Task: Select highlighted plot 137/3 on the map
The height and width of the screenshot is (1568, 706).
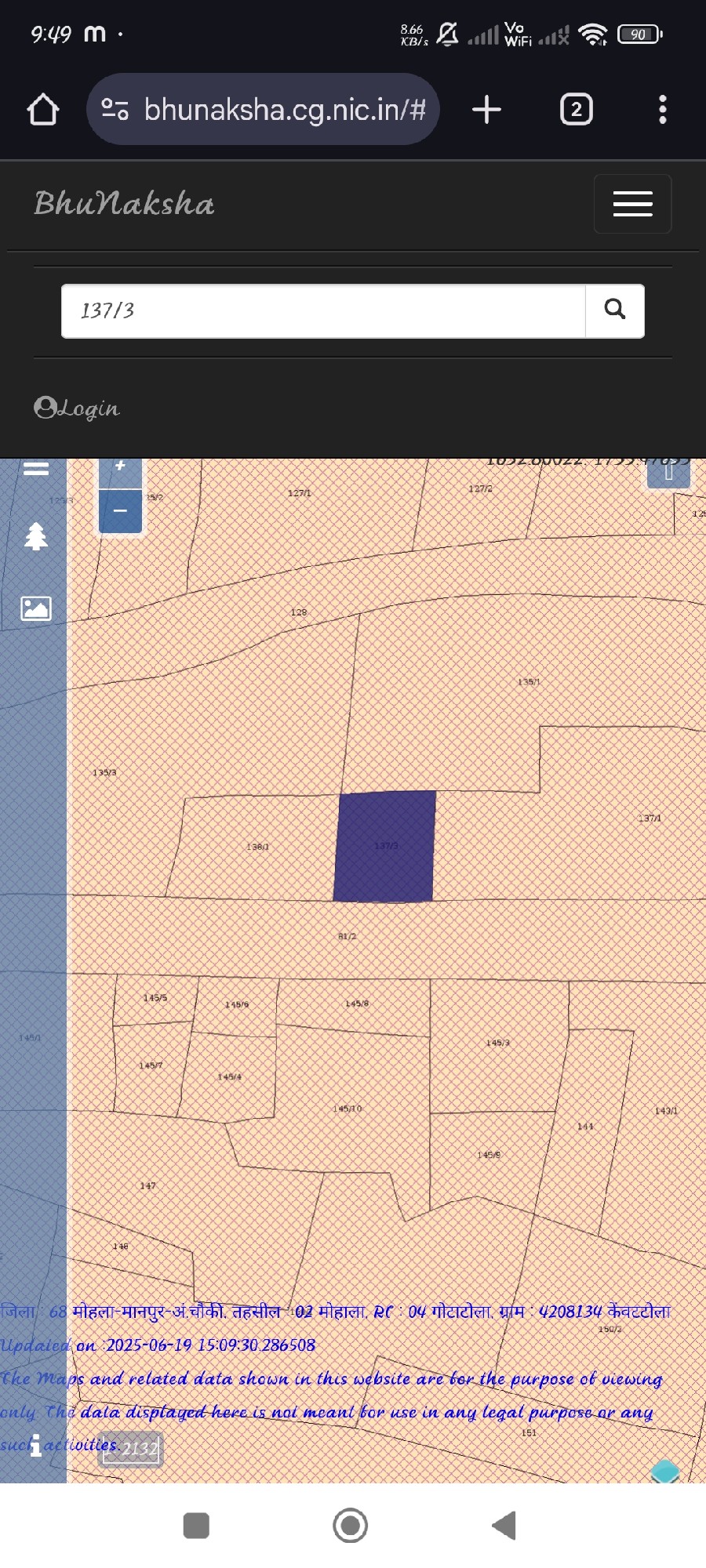Action: tap(384, 847)
